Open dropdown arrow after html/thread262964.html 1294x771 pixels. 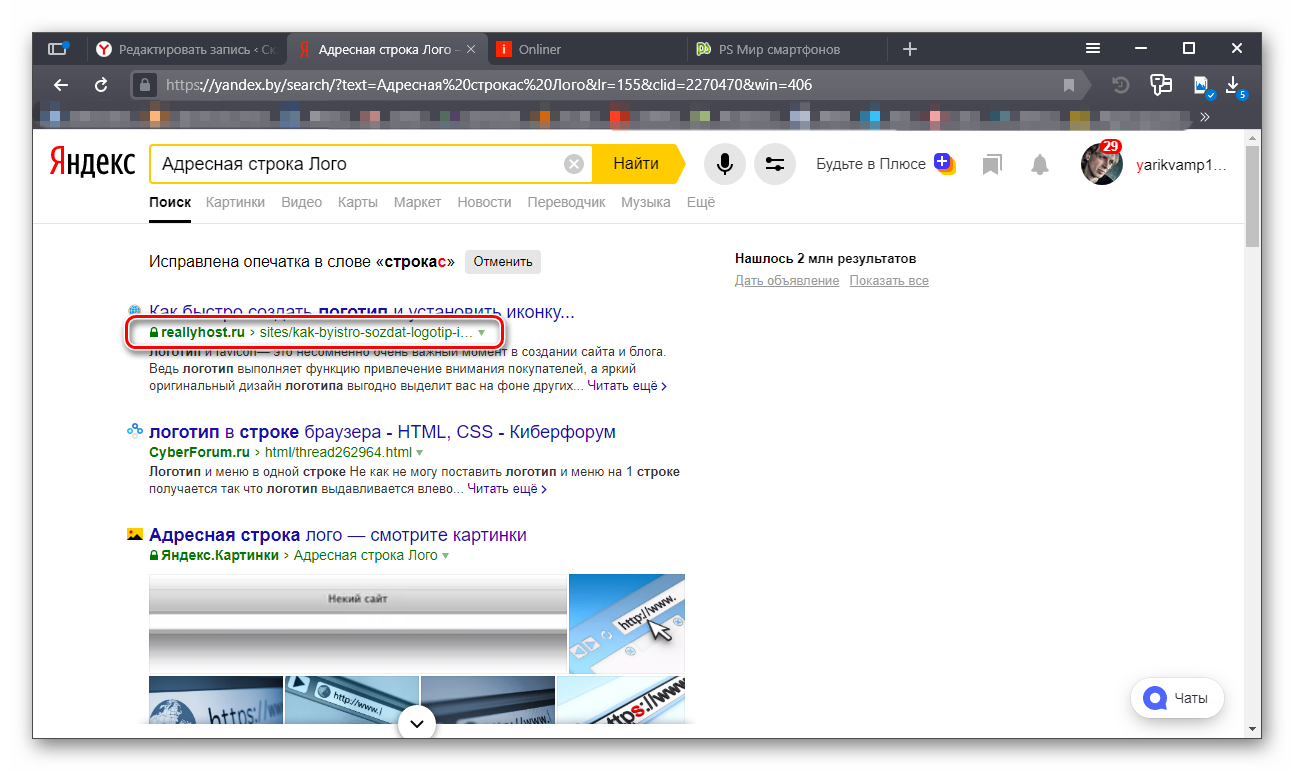pos(420,453)
